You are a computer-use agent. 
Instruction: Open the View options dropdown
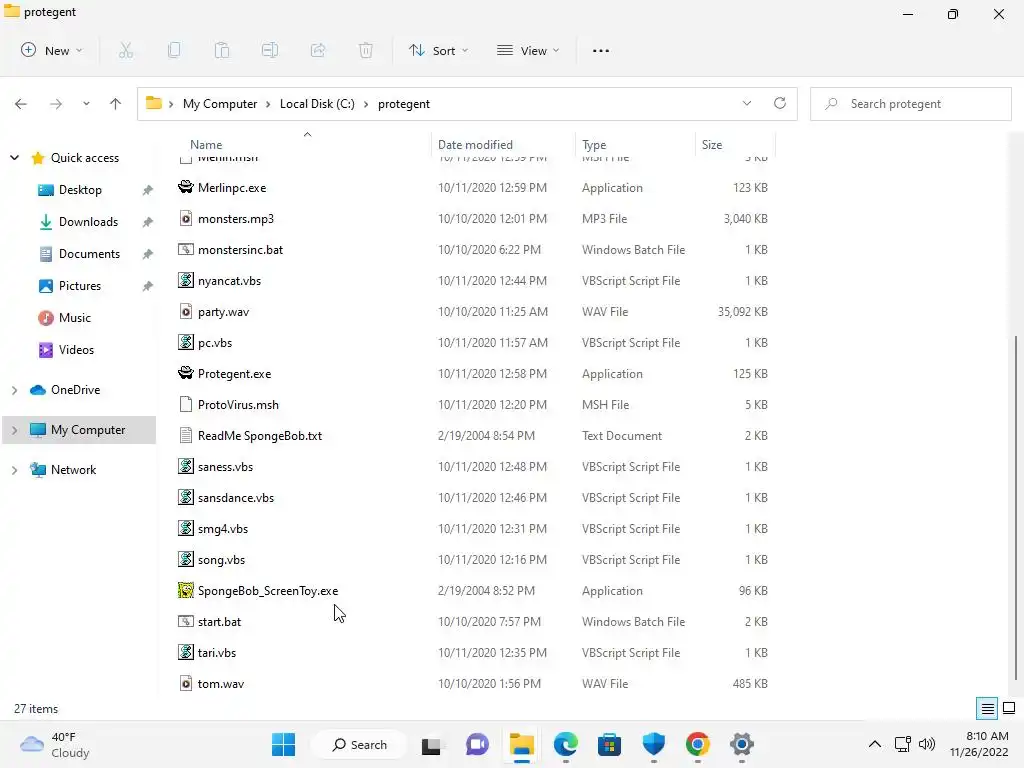[528, 50]
